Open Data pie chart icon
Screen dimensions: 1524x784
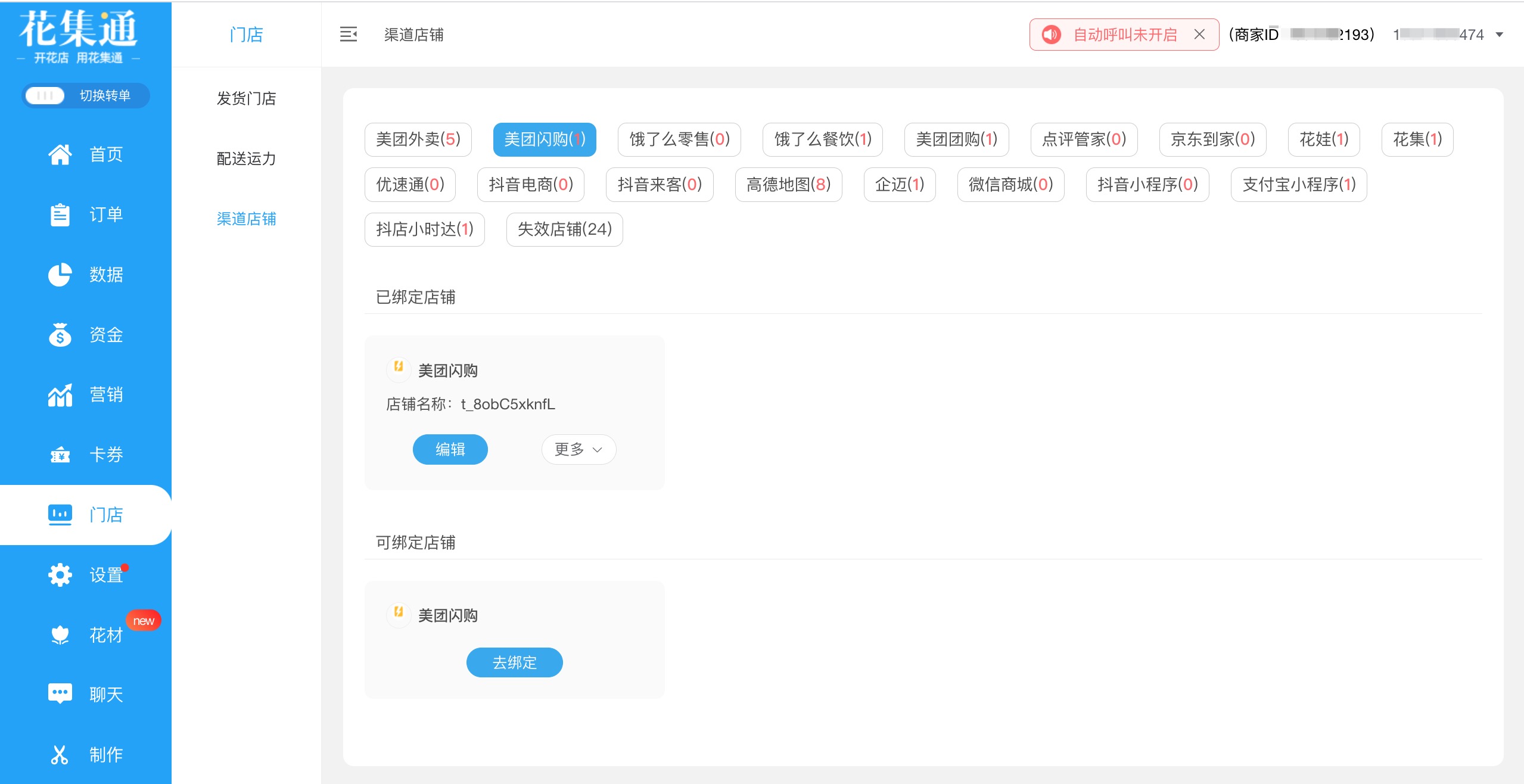click(x=60, y=275)
